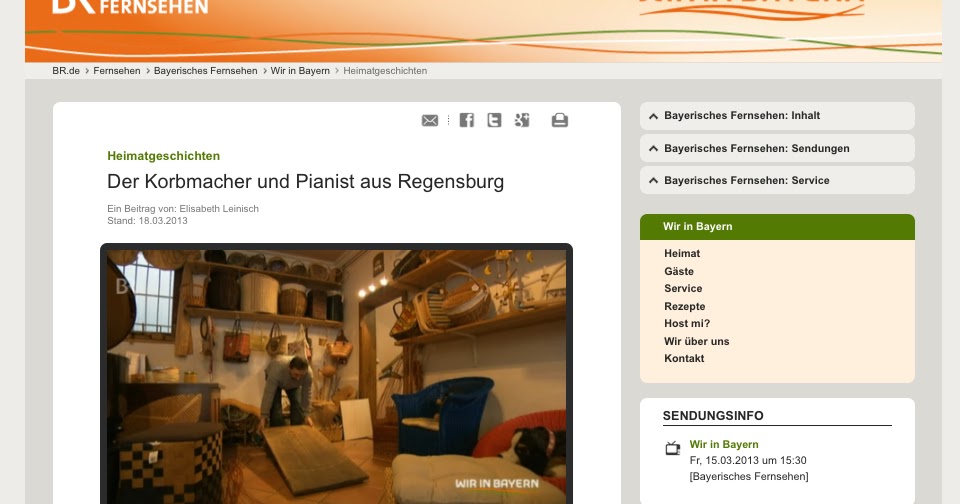Expand Bayerisches Fernsehen: Inhalt panel

(x=777, y=116)
